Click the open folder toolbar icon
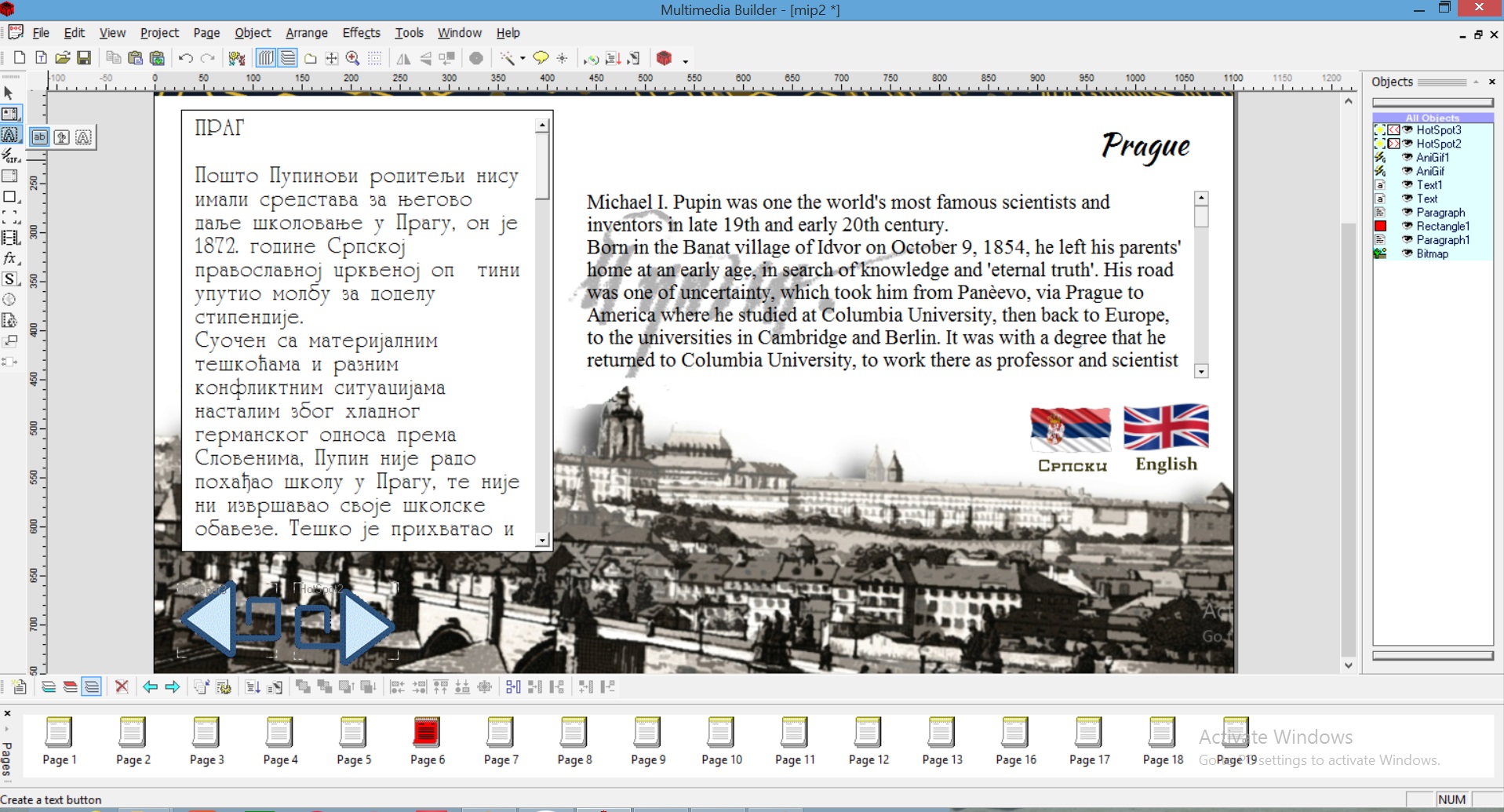Screen dimensions: 1504x812 coord(63,58)
